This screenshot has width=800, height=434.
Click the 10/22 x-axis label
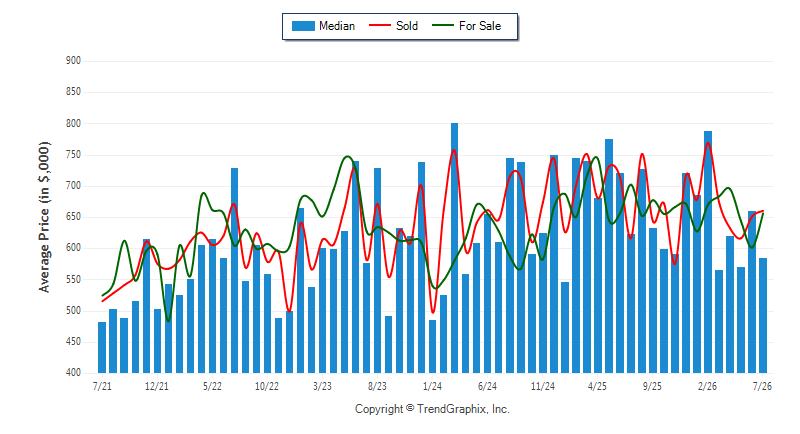(267, 386)
